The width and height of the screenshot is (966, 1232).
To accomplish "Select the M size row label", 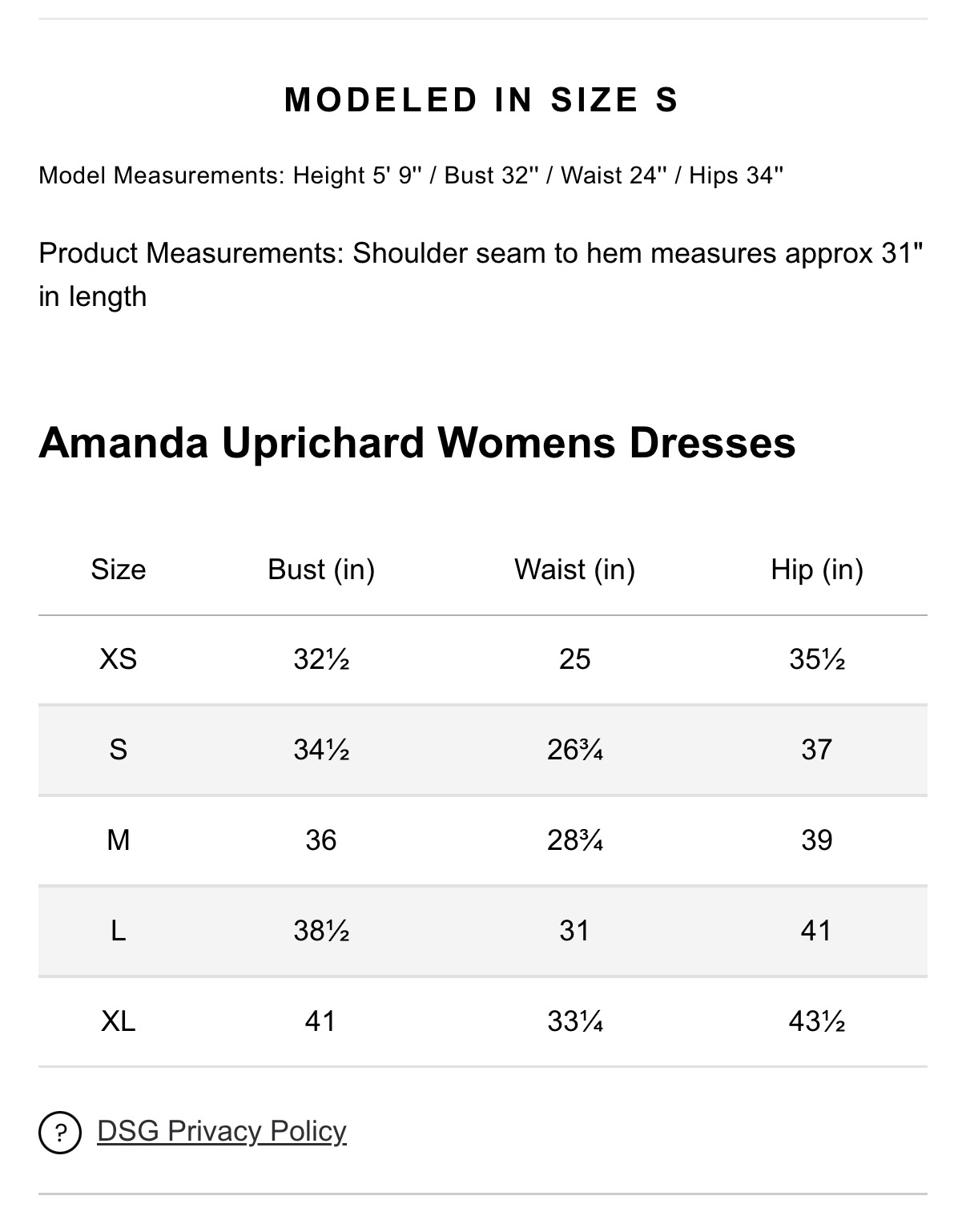I will pyautogui.click(x=119, y=840).
